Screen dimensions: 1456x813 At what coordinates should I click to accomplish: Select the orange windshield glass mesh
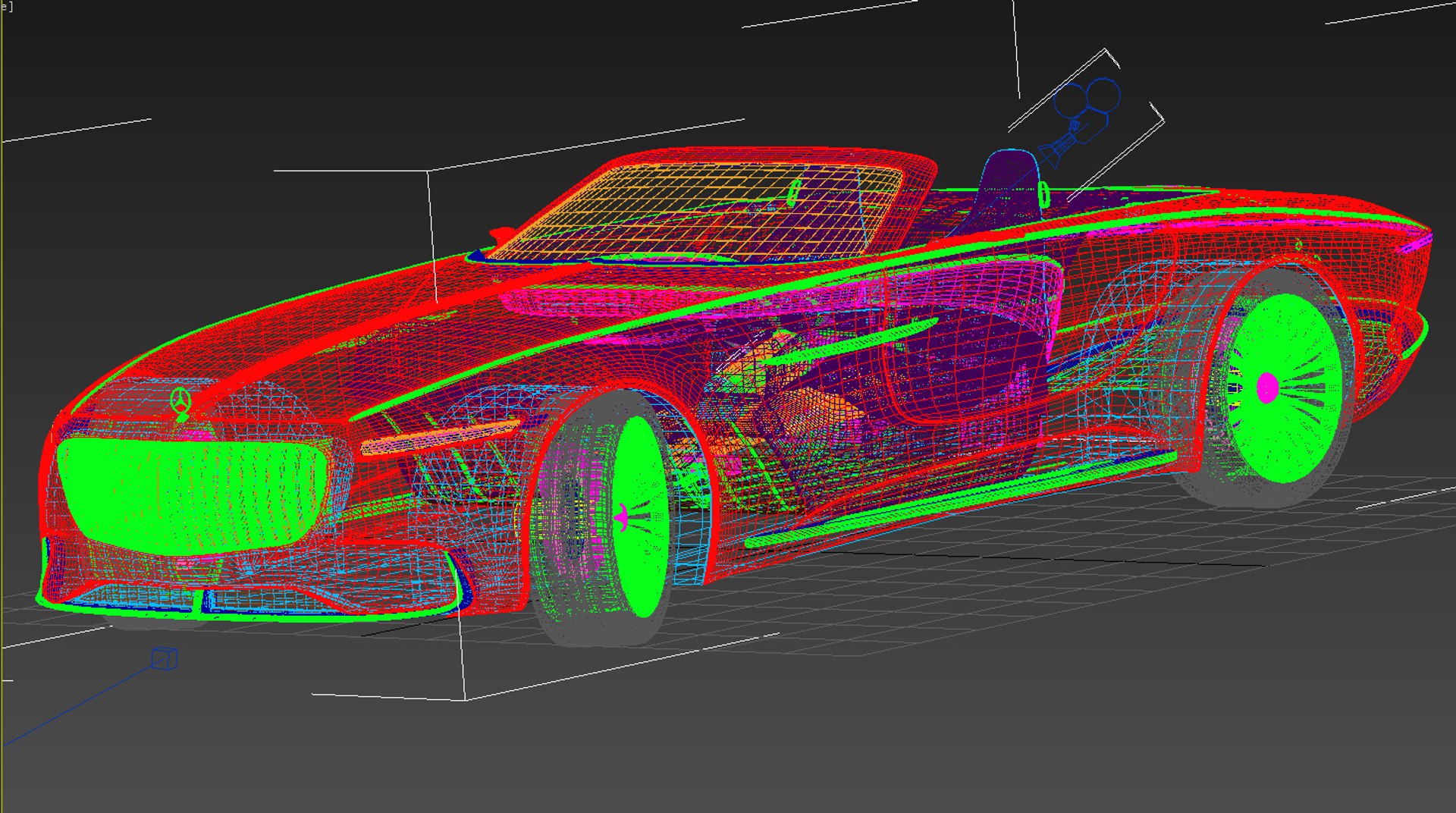click(x=698, y=213)
